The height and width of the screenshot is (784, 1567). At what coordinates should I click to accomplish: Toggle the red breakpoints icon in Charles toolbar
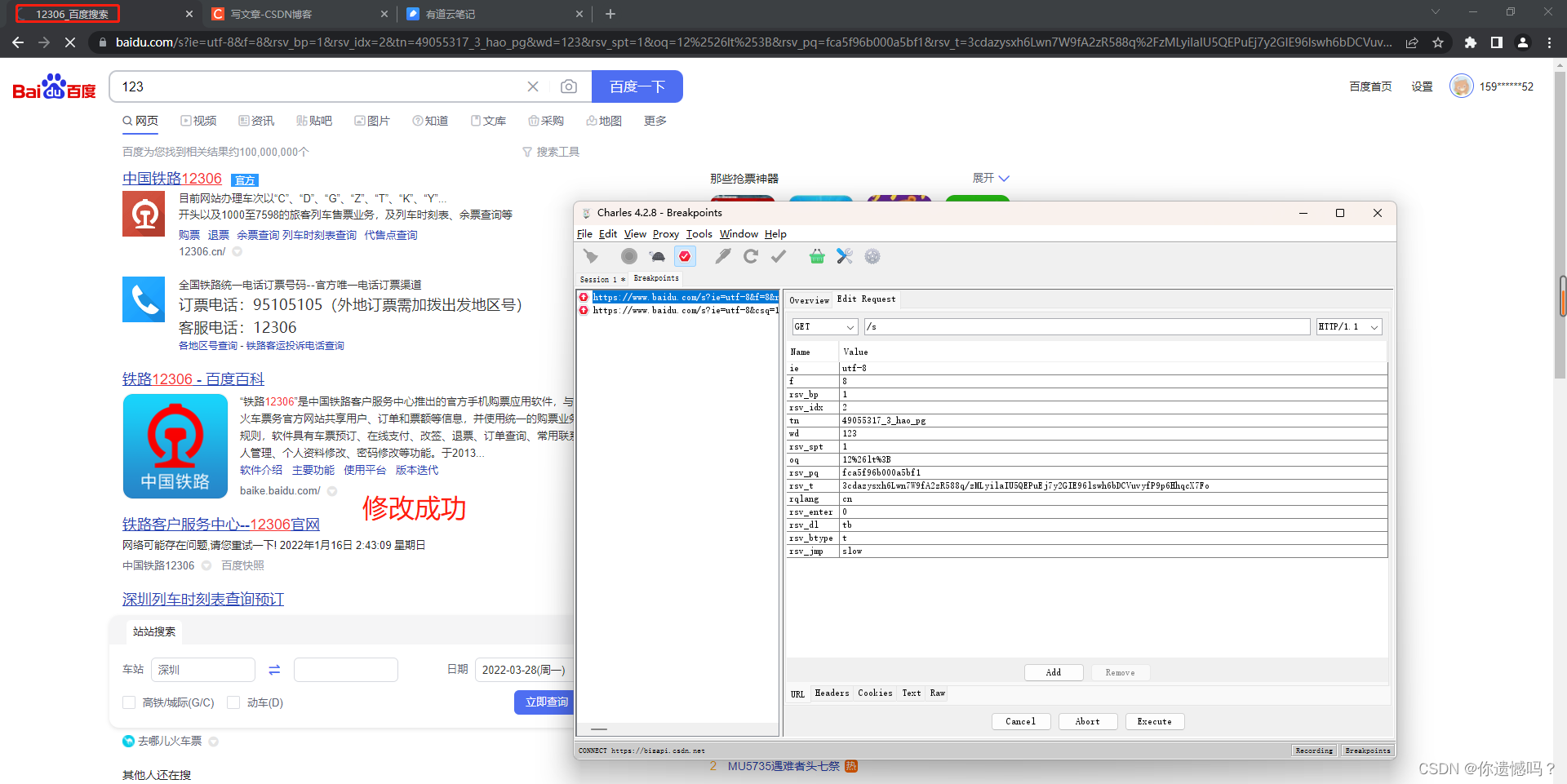click(685, 256)
